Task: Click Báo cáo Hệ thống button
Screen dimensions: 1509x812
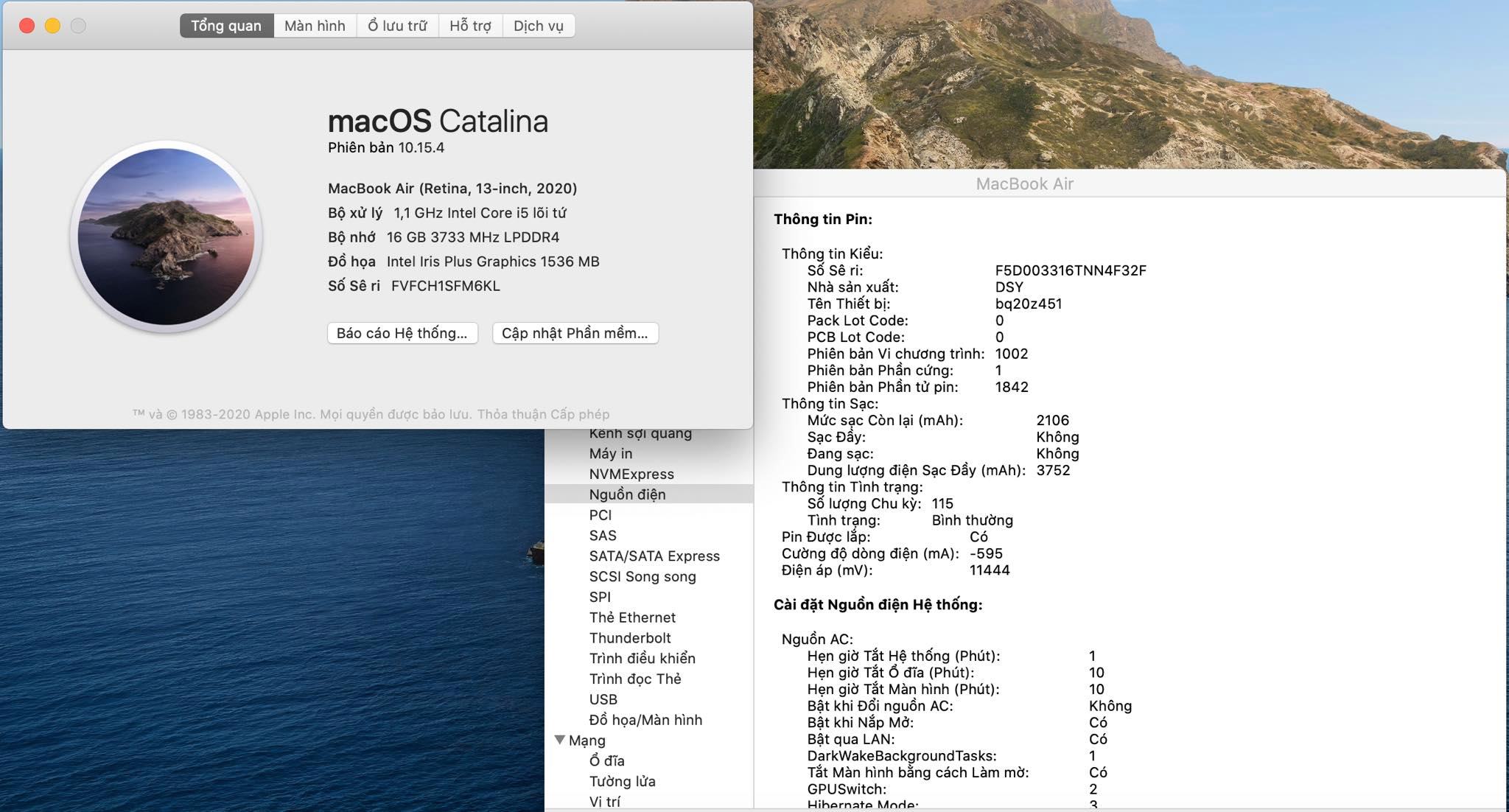Action: [x=402, y=333]
